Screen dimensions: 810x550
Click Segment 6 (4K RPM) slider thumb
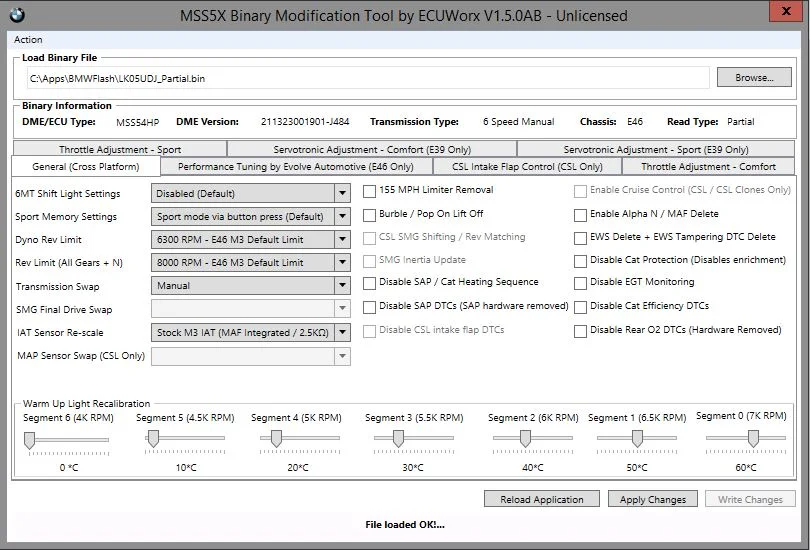[29, 441]
